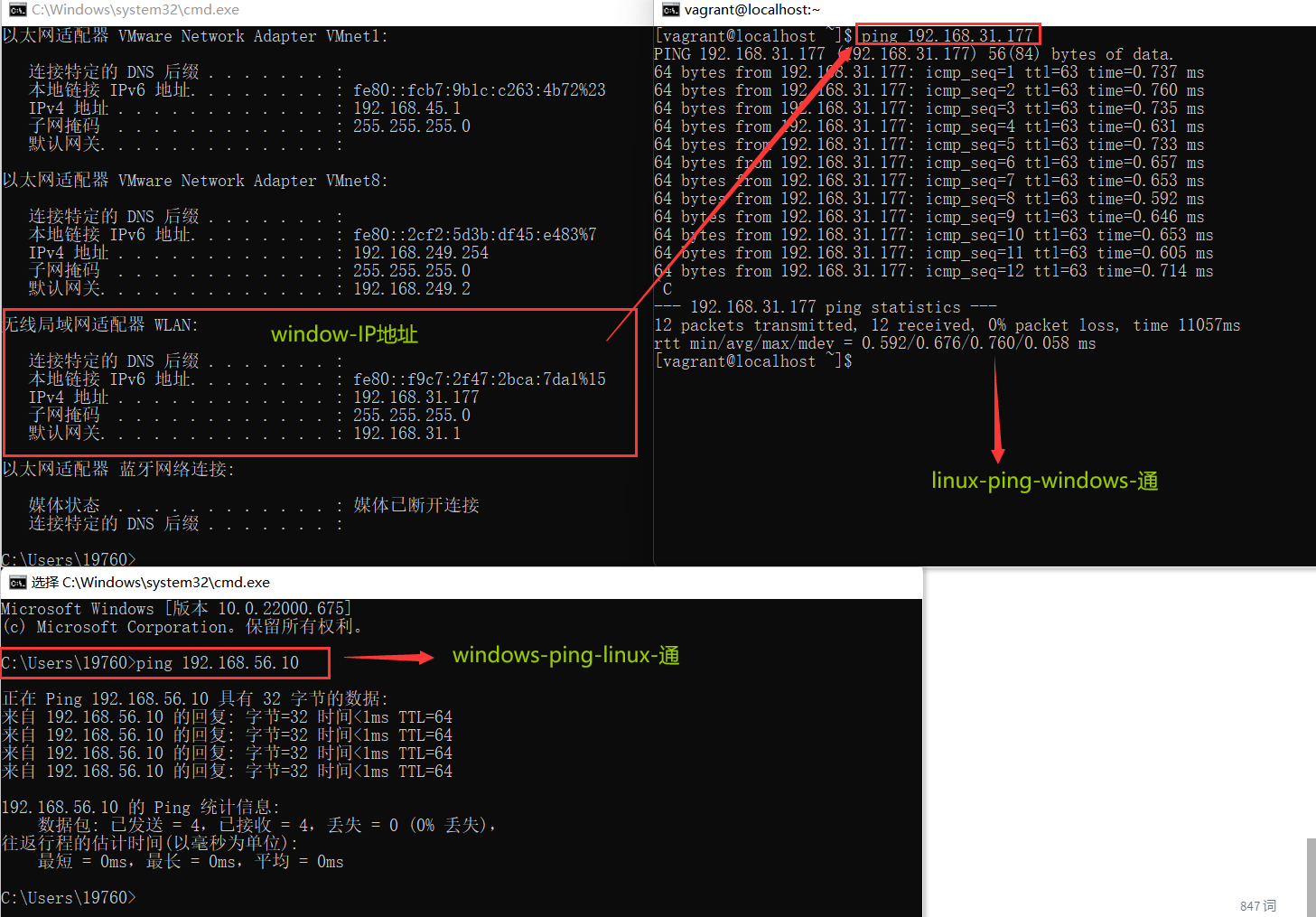Click '12 packets transmitted' summary line

(947, 325)
